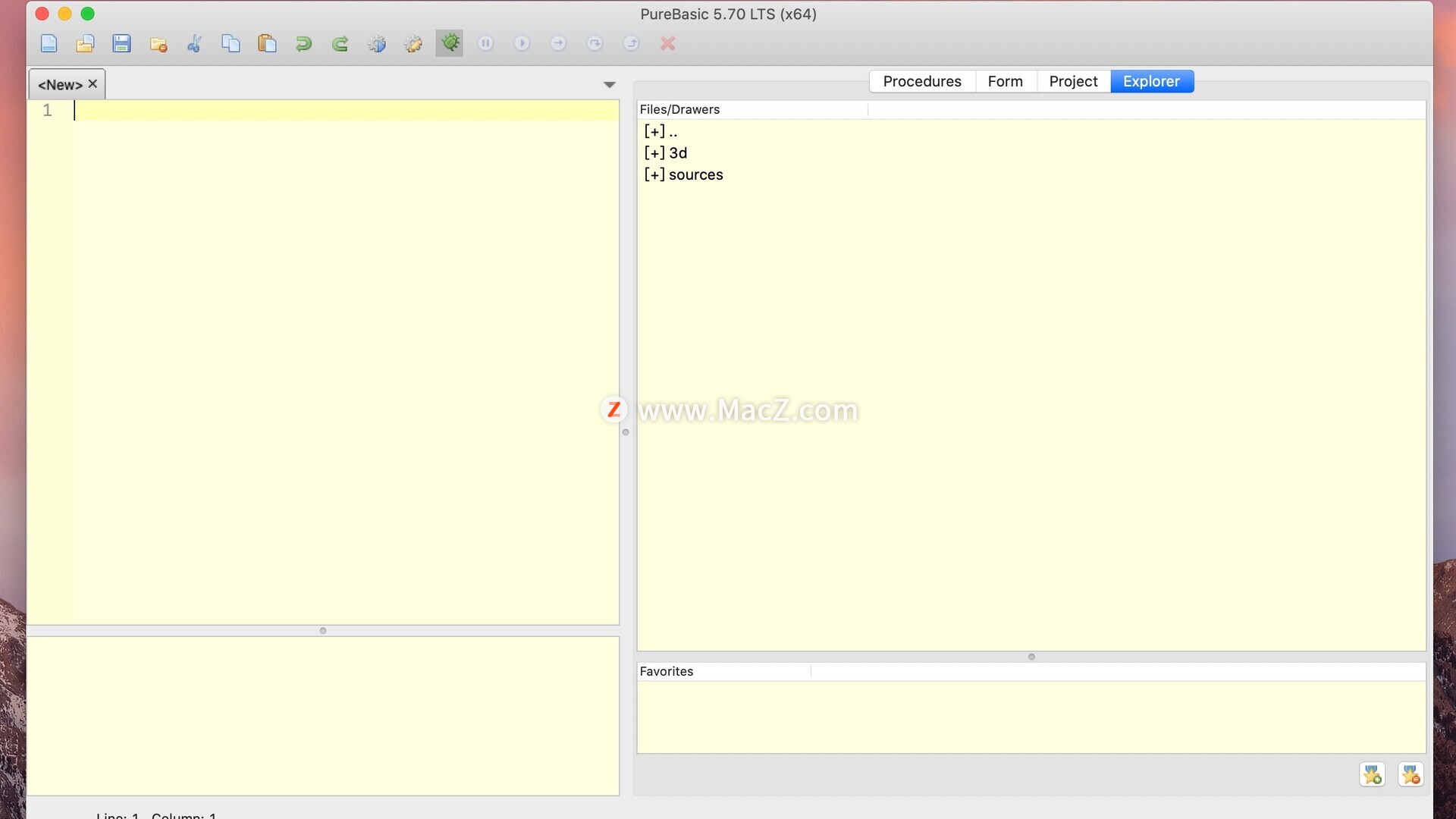Image resolution: width=1456 pixels, height=819 pixels.
Task: Click the PureBasic window title bar text
Action: (728, 14)
